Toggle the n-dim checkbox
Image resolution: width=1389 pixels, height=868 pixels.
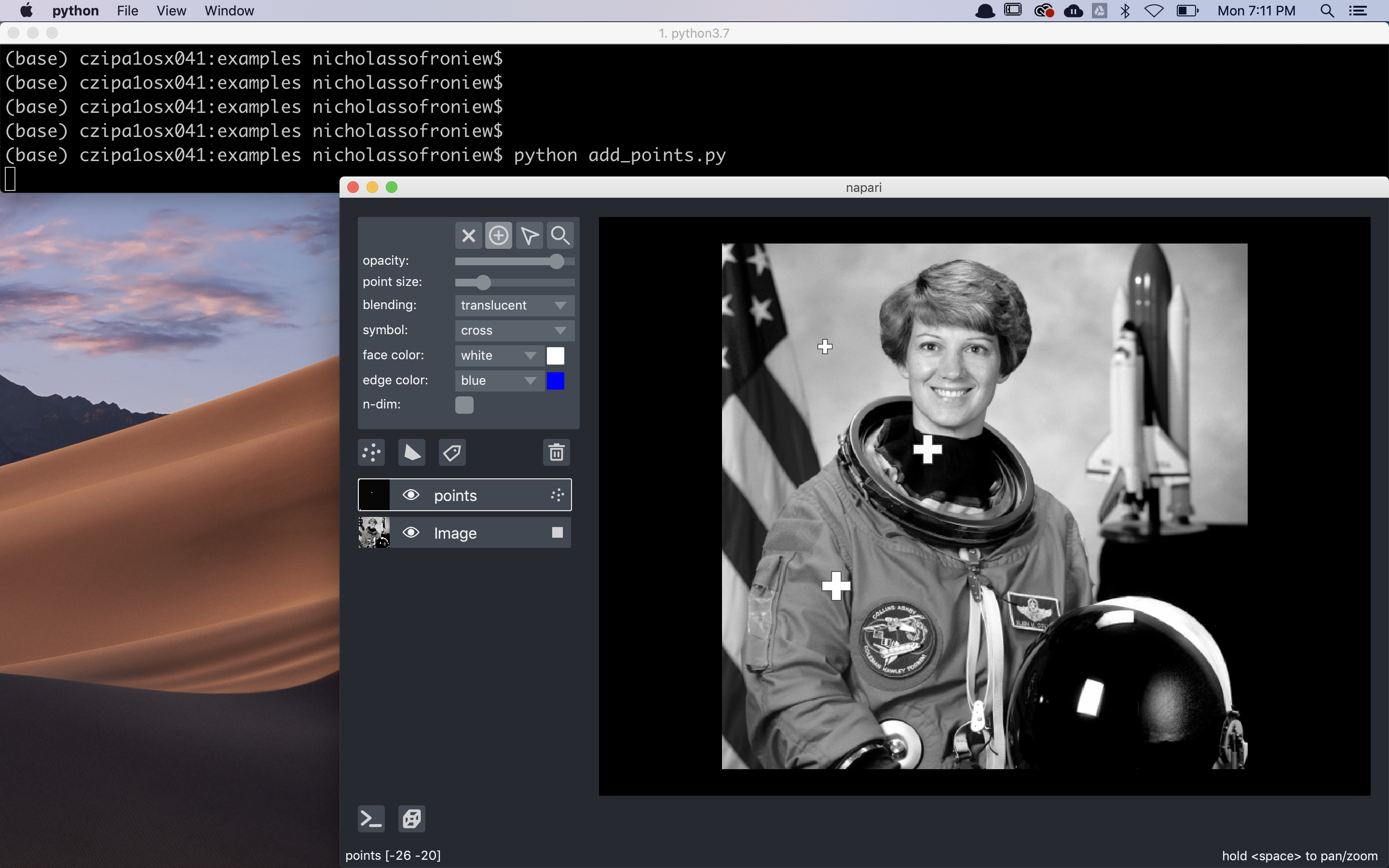(x=464, y=404)
